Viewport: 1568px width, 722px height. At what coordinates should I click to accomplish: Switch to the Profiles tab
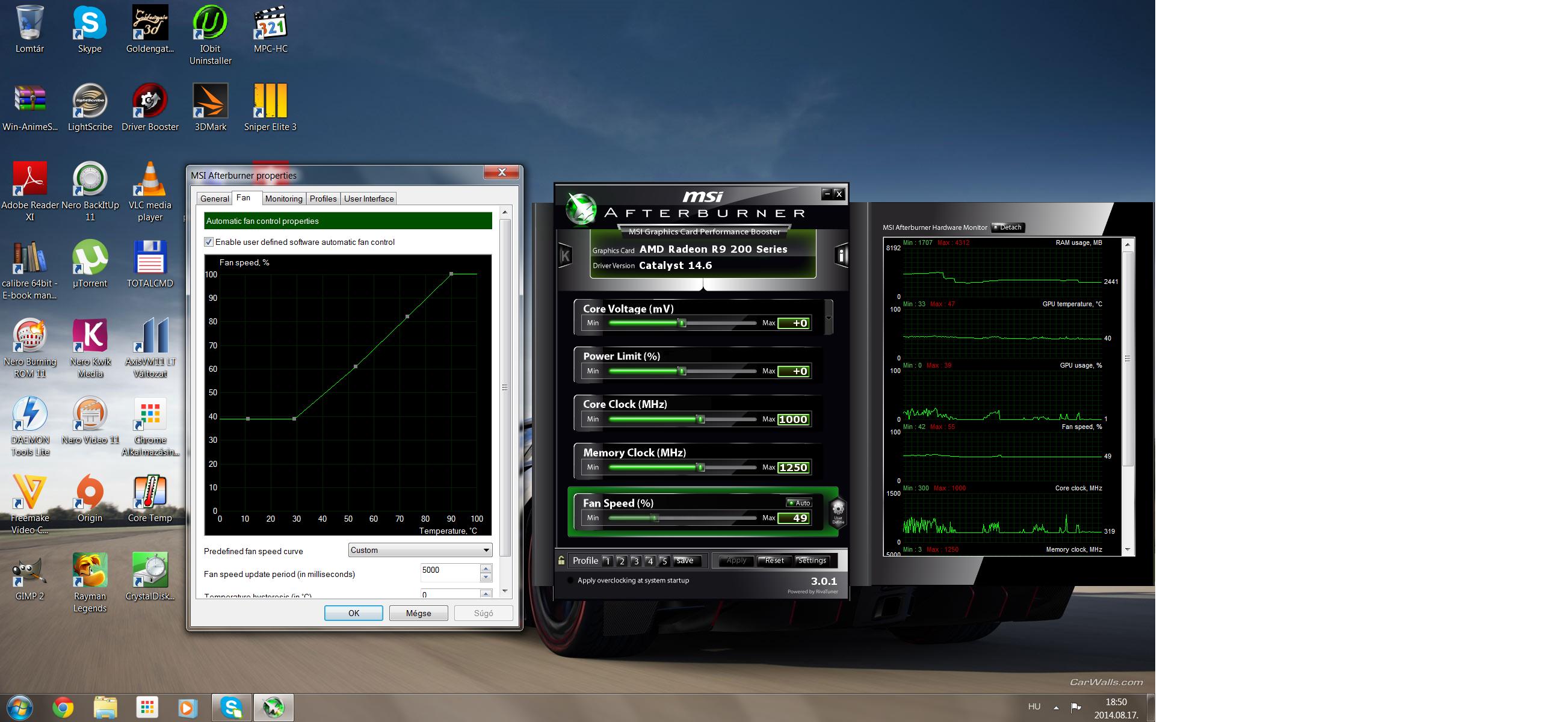(323, 199)
